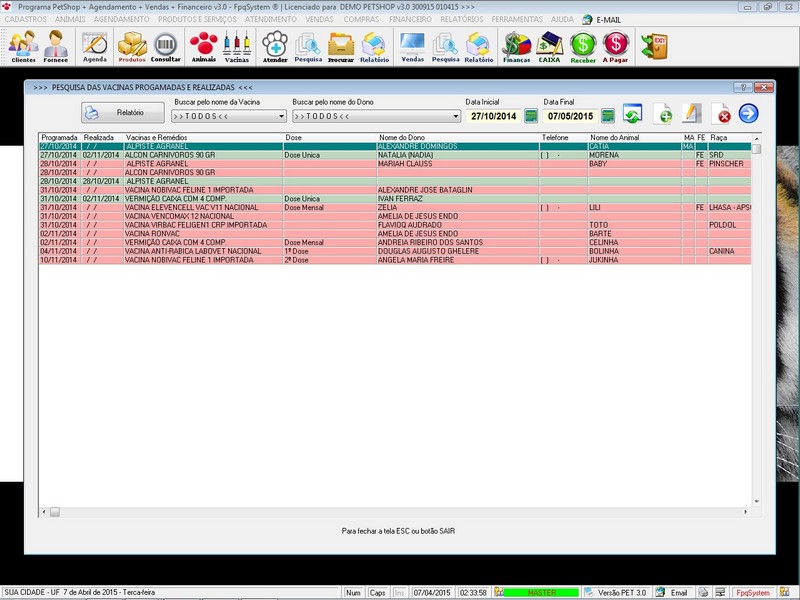800x600 pixels.
Task: Open the Finanças chart icon
Action: (516, 46)
